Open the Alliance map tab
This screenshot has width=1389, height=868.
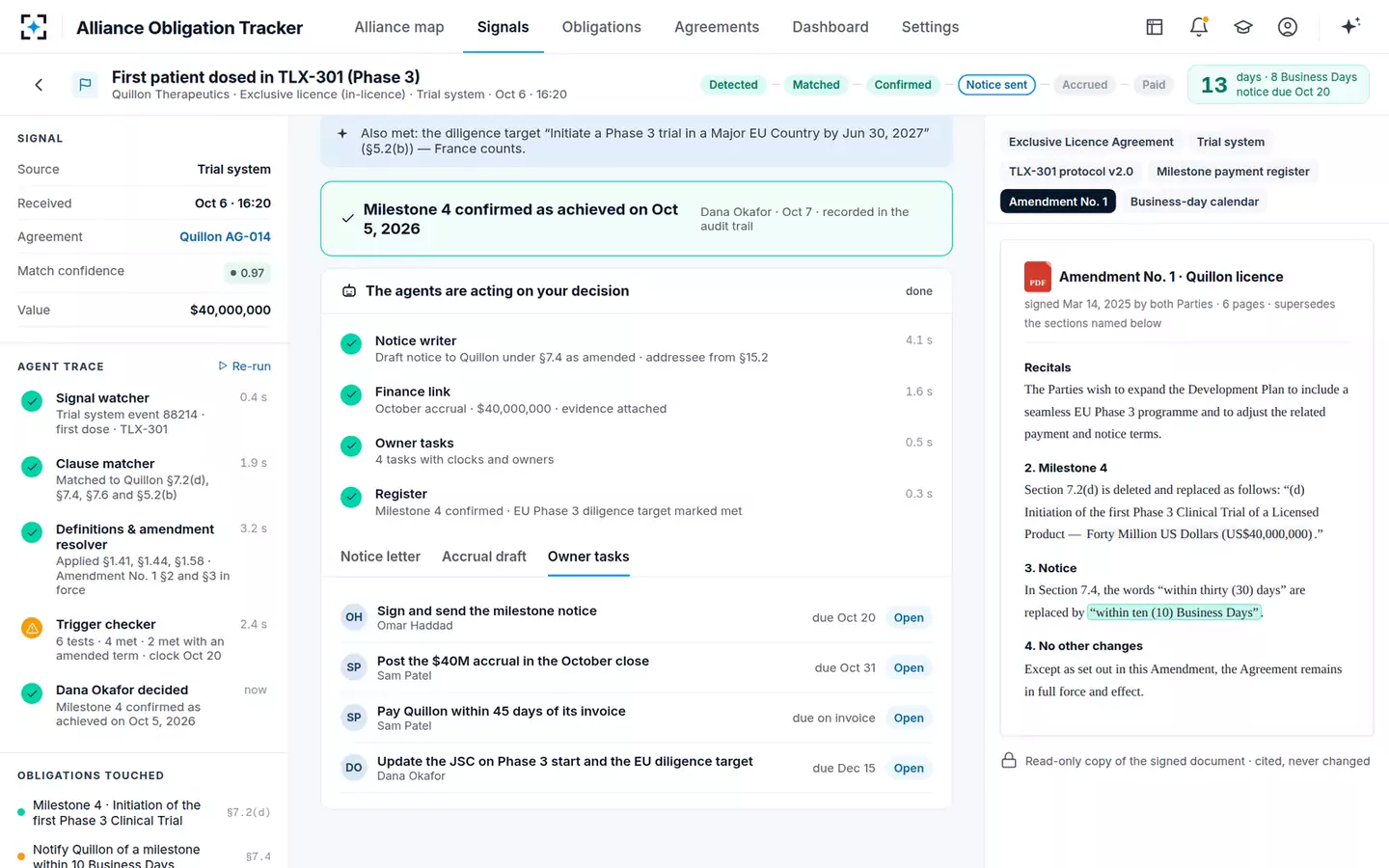point(399,27)
